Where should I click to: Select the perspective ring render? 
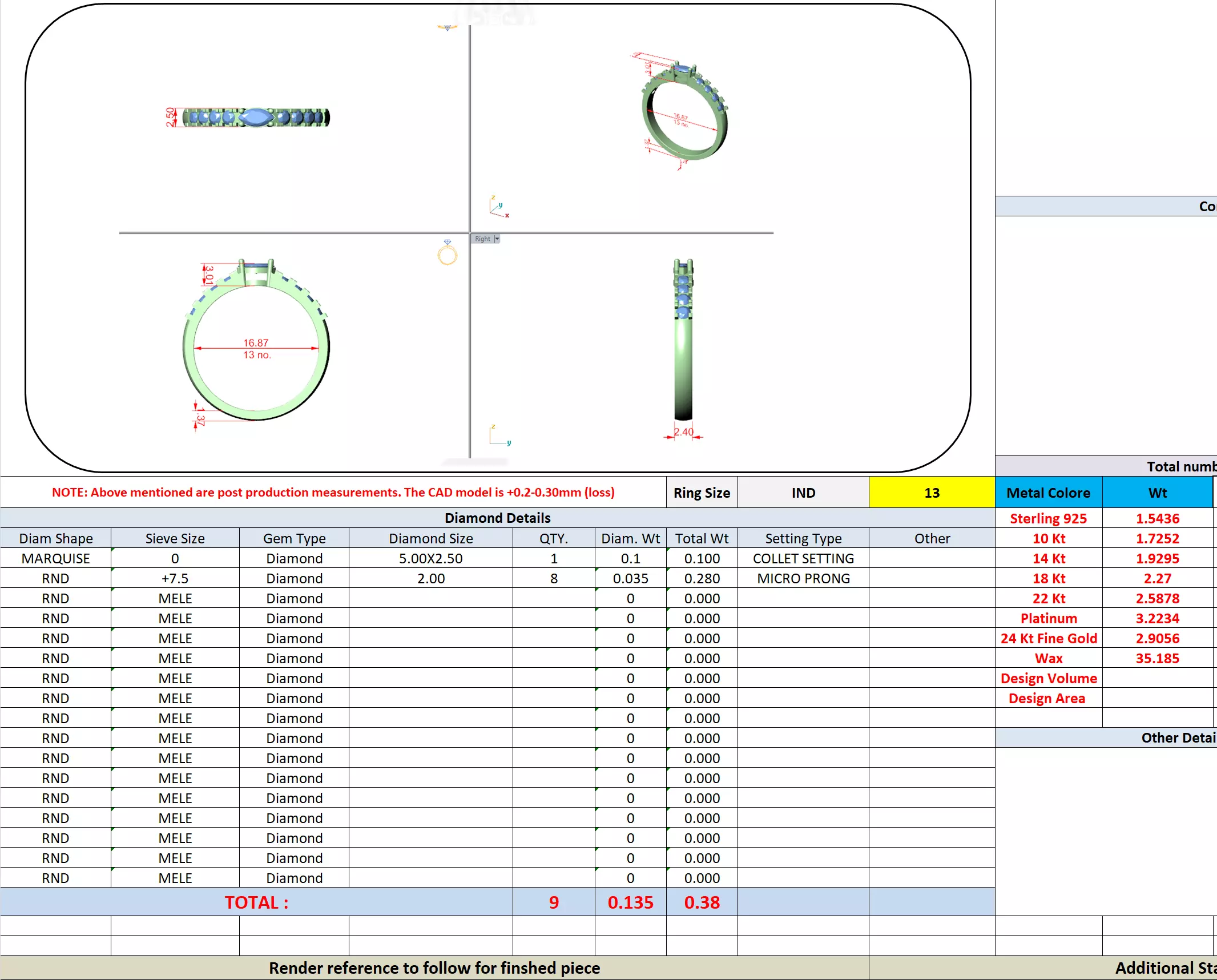tap(684, 111)
